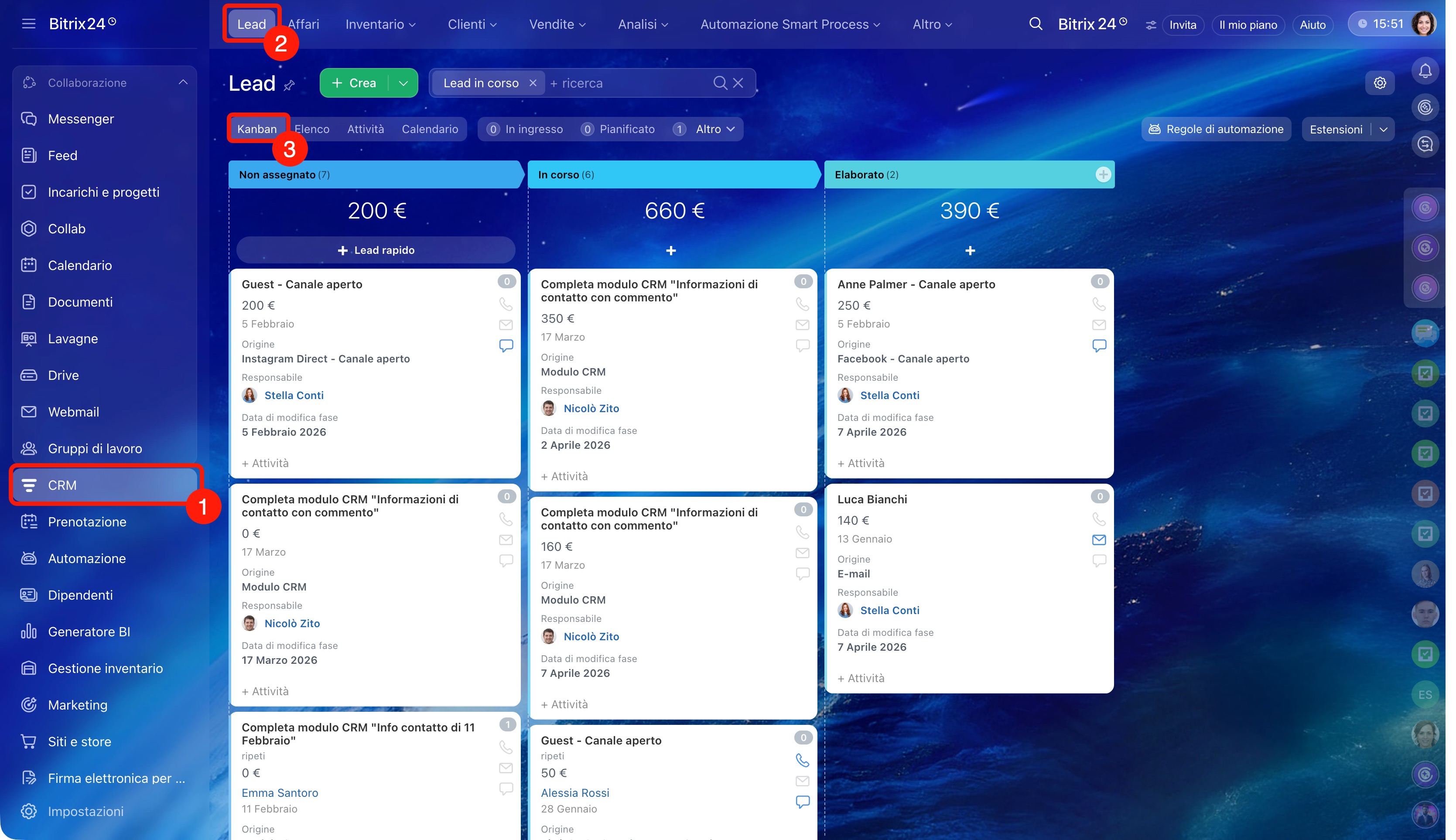The height and width of the screenshot is (840, 1456).
Task: Toggle the Pianificato counter filter
Action: click(x=618, y=129)
